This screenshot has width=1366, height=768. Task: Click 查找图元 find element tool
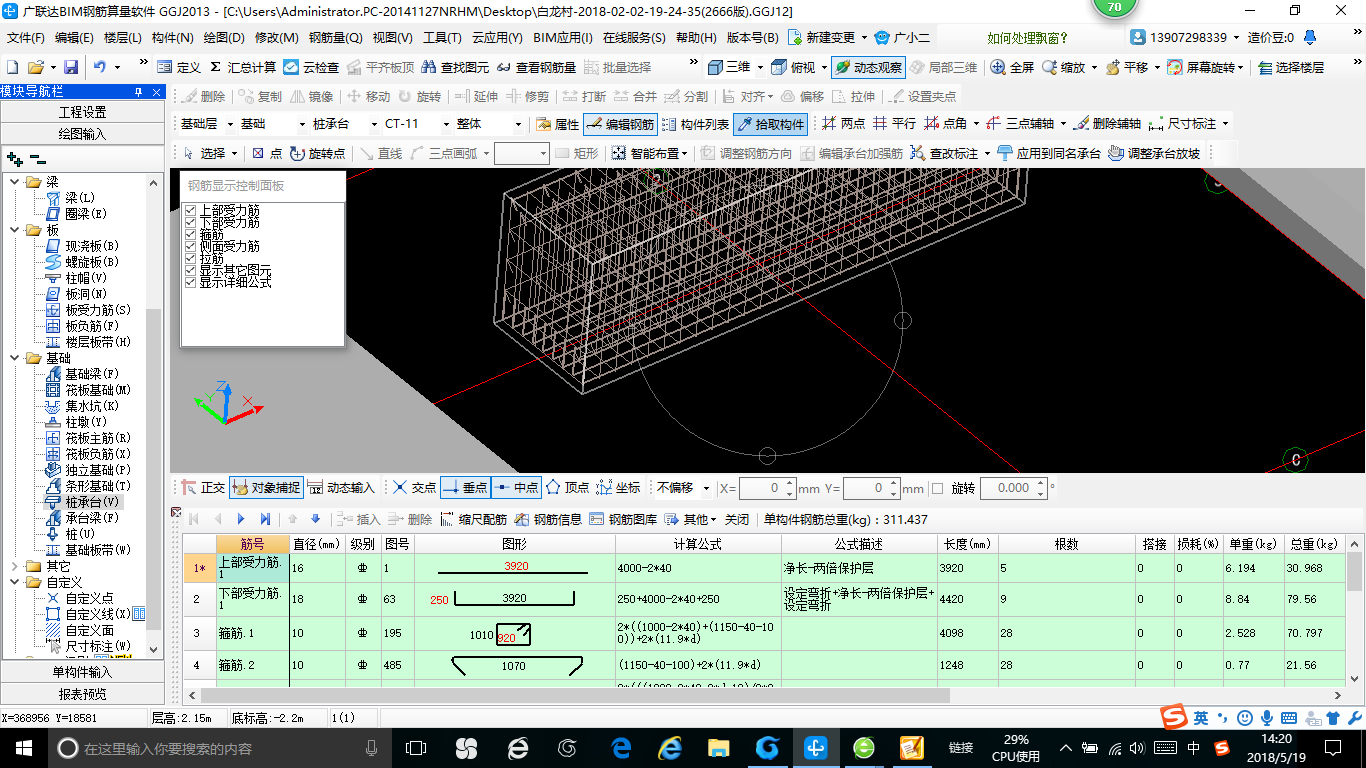click(455, 67)
